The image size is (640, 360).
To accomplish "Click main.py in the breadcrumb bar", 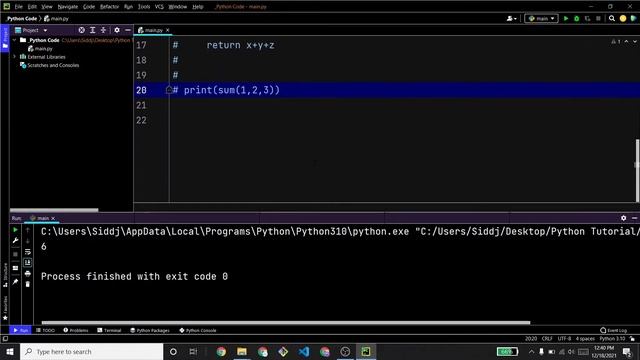I will [x=56, y=18].
